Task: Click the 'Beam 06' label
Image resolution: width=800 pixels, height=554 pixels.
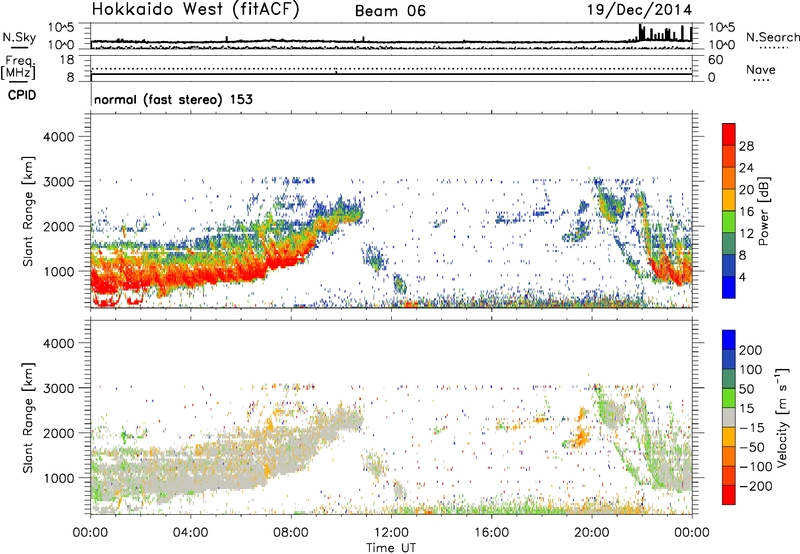Action: click(x=390, y=11)
